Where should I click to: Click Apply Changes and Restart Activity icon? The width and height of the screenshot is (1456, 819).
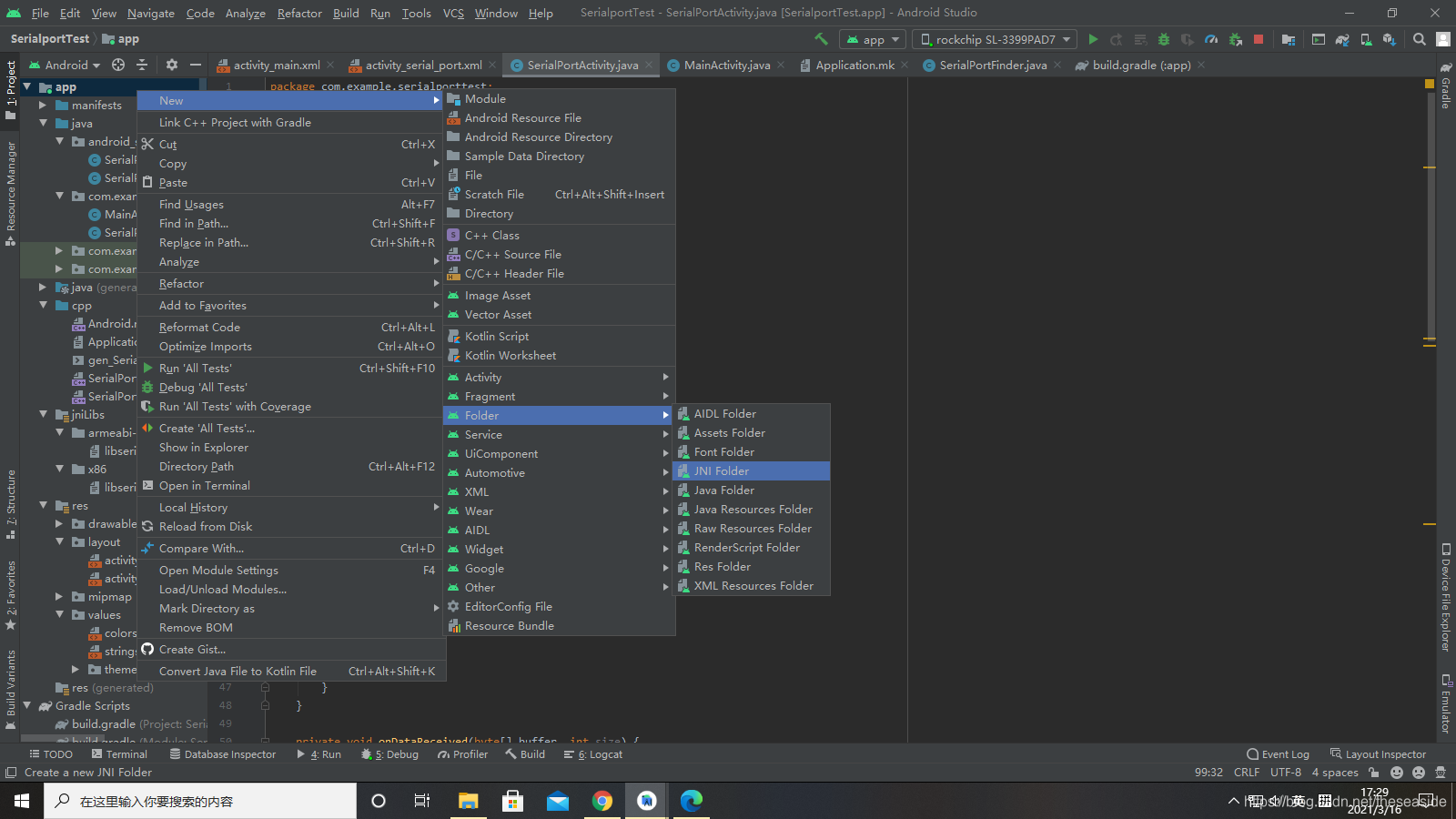point(1117,39)
